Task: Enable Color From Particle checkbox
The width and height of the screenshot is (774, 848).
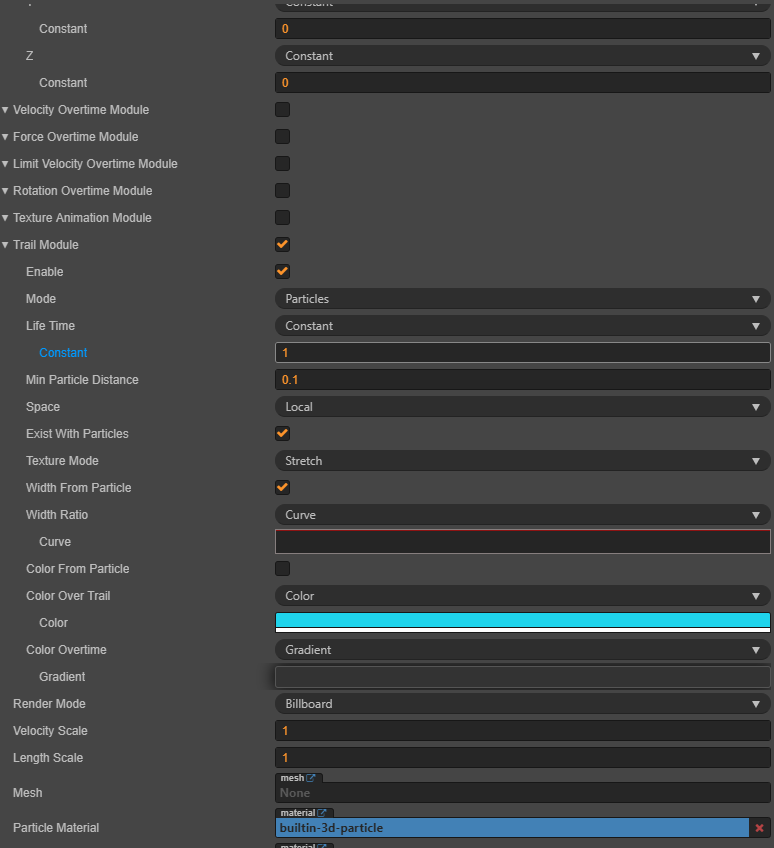Action: coord(283,569)
